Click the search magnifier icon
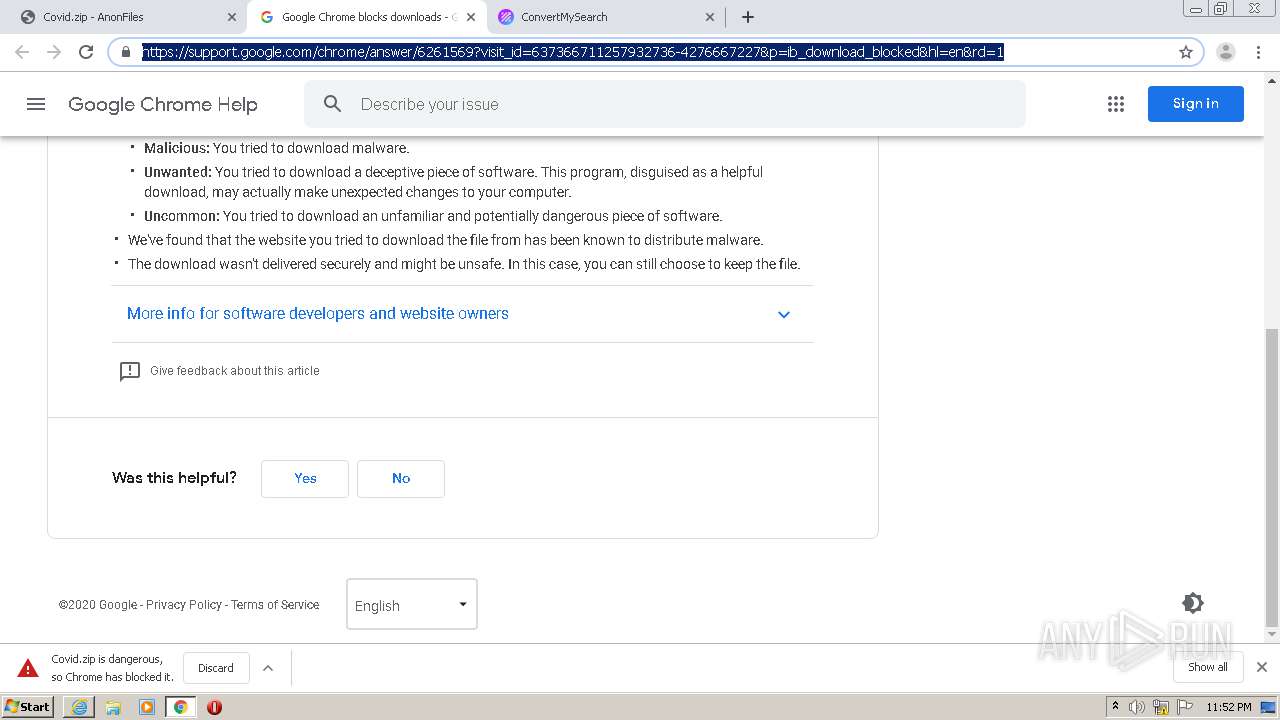 333,104
